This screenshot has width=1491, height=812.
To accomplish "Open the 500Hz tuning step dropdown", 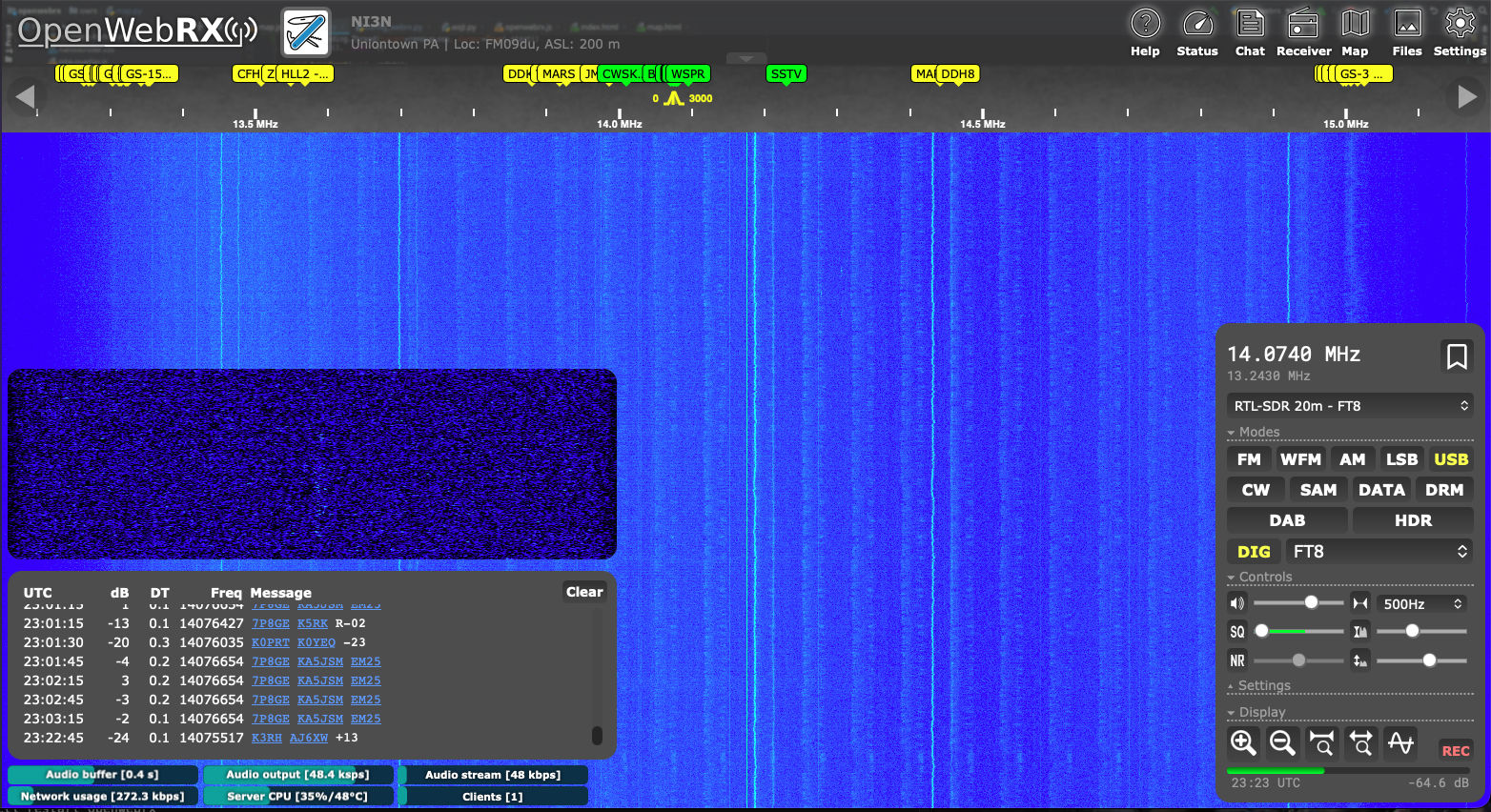I will click(1422, 604).
